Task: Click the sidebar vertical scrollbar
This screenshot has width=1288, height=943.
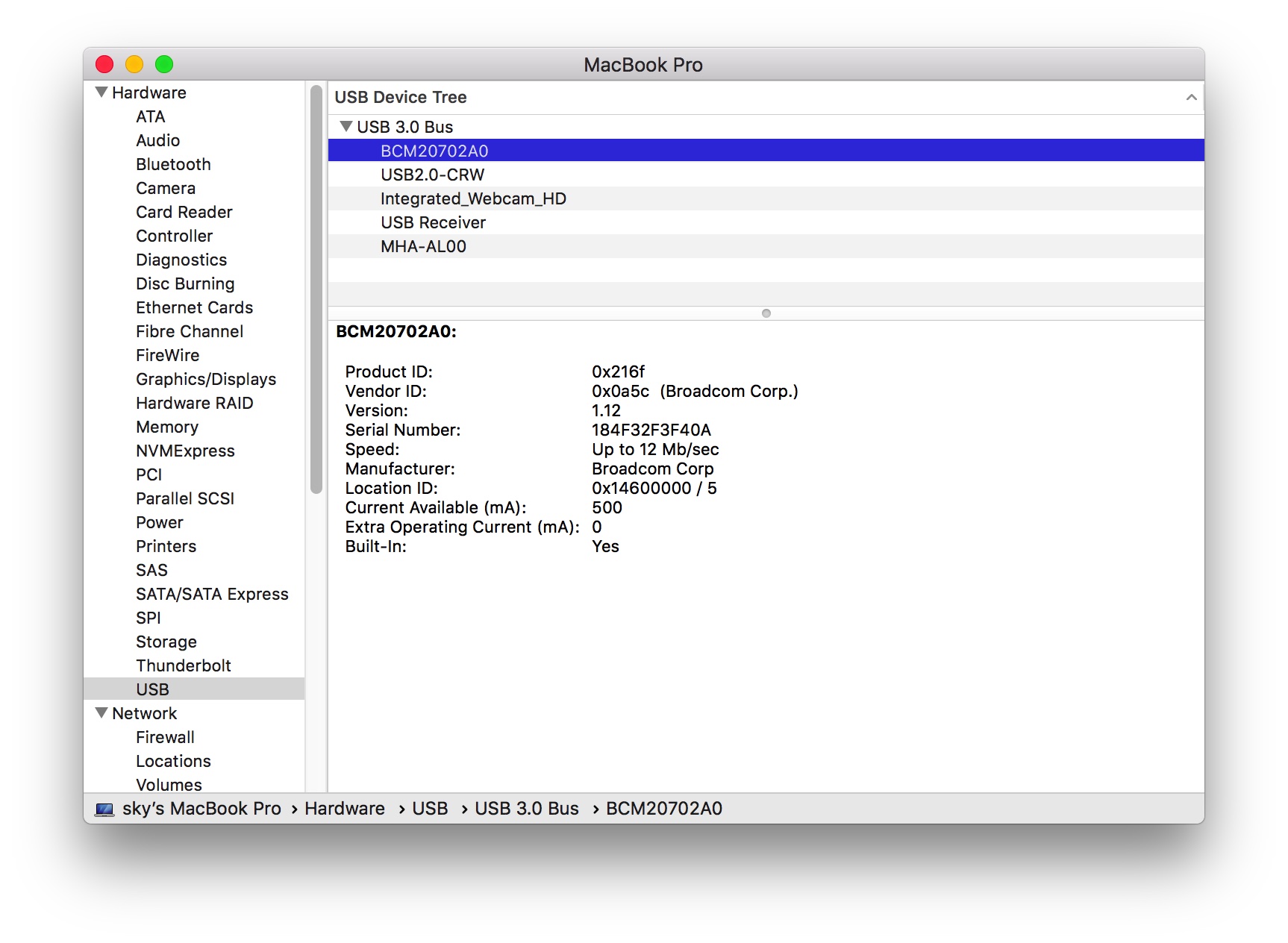Action: coord(316,289)
